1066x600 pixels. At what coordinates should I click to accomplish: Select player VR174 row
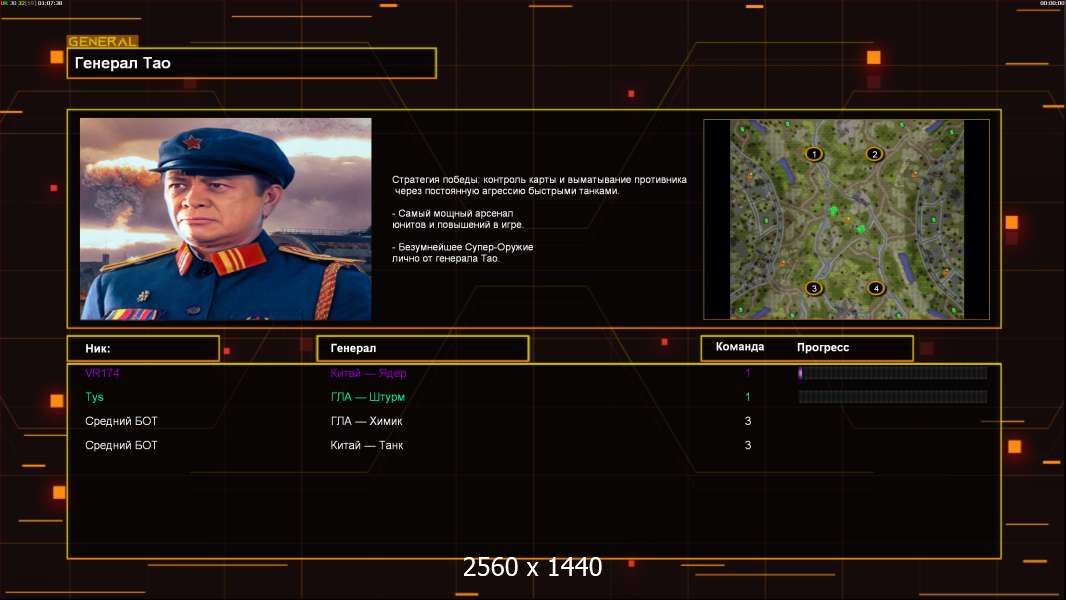pyautogui.click(x=534, y=373)
